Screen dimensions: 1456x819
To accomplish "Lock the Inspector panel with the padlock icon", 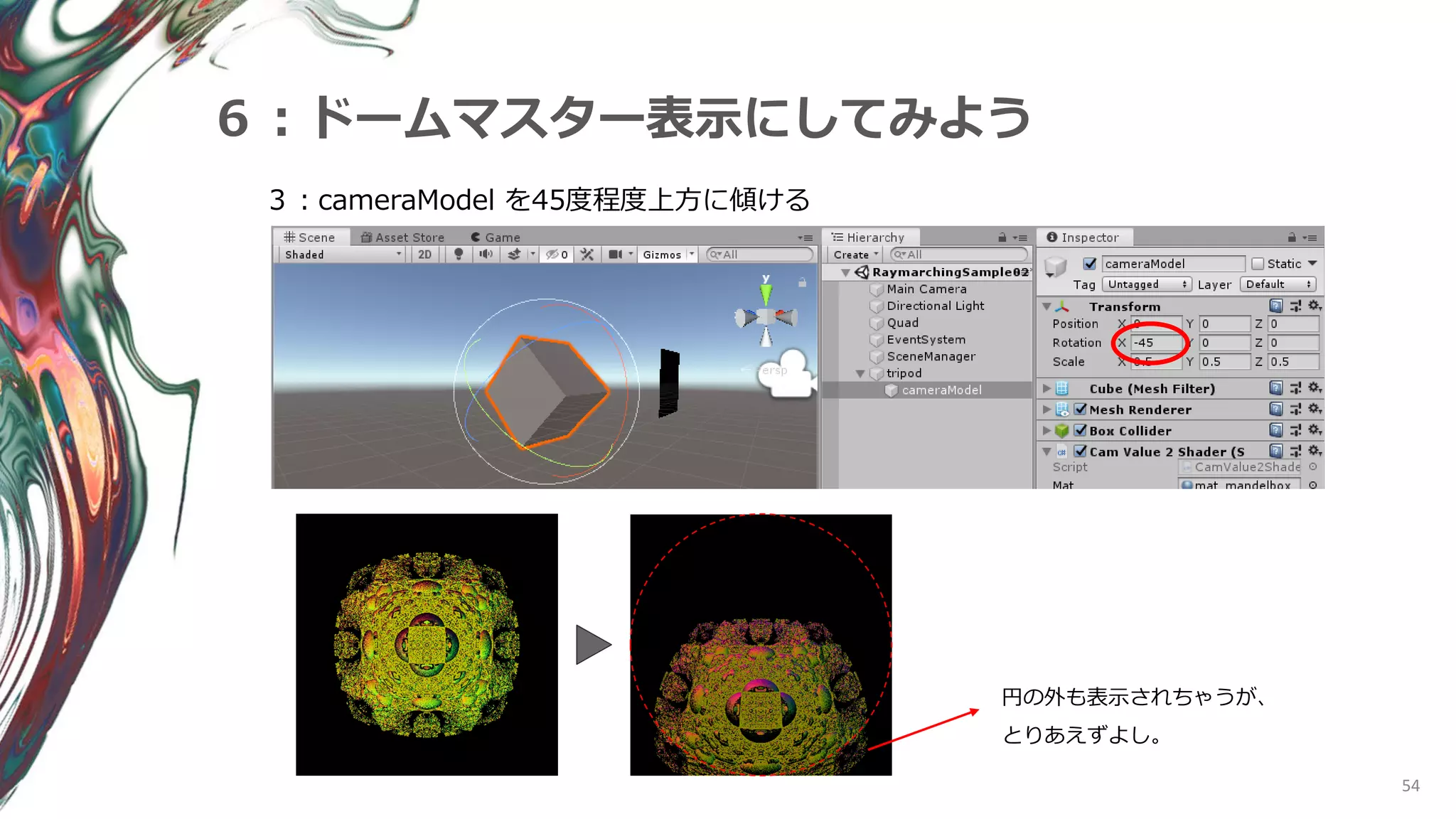I will pyautogui.click(x=1292, y=237).
